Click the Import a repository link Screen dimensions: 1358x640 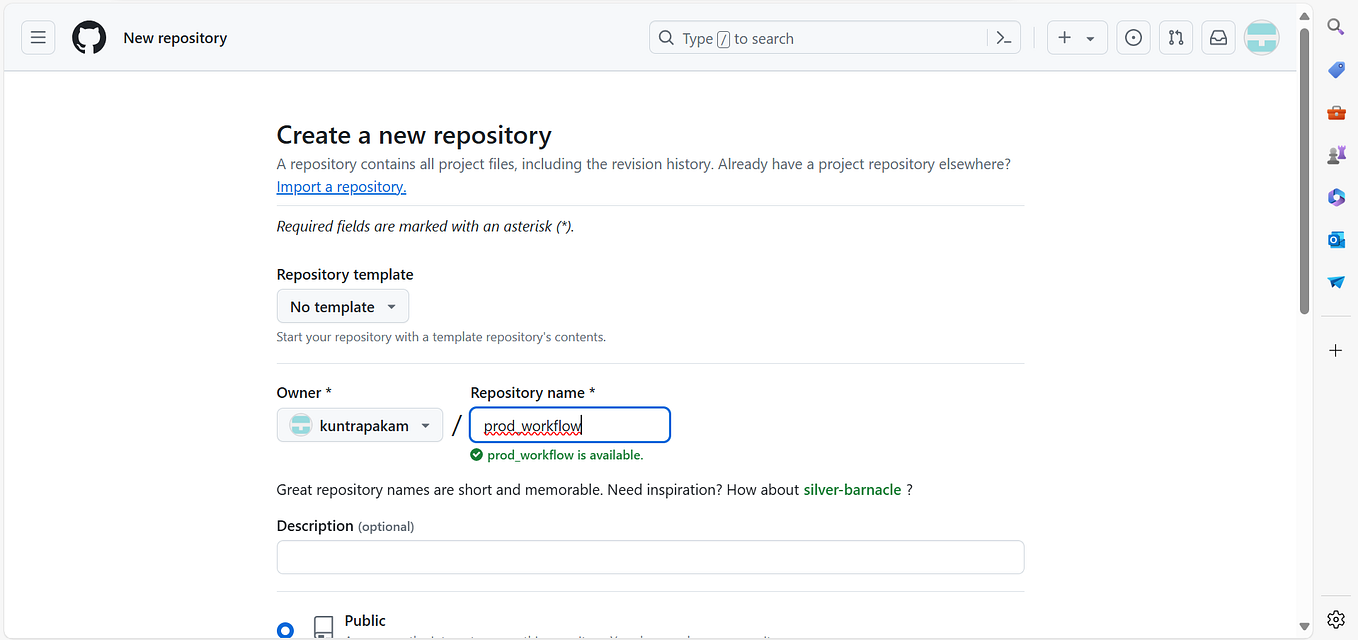click(340, 186)
